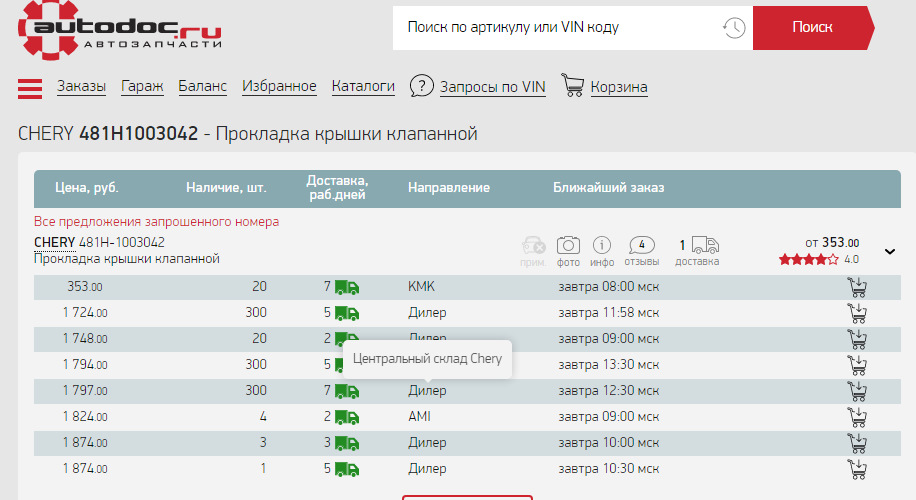The height and width of the screenshot is (500, 916).
Task: Open the Запросы по VIN link
Action: (492, 87)
